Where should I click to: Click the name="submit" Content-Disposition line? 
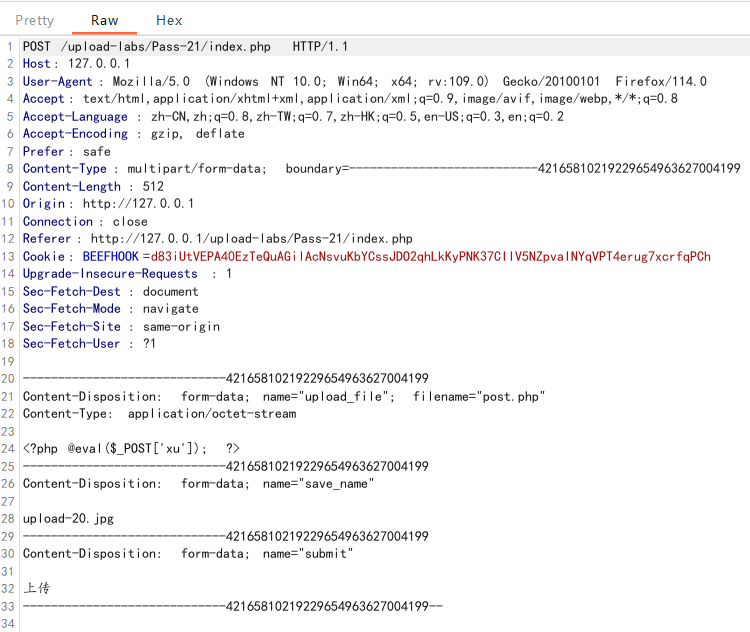(188, 554)
